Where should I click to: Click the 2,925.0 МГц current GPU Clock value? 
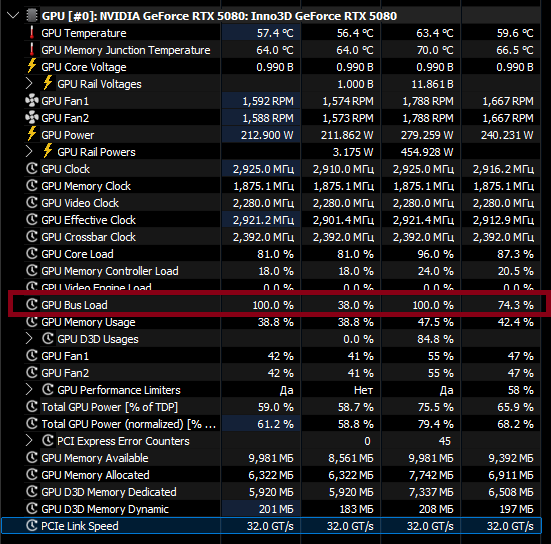(x=263, y=169)
